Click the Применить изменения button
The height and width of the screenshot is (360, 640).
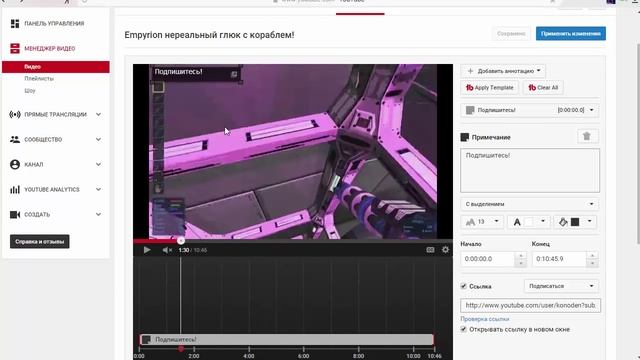(x=571, y=33)
